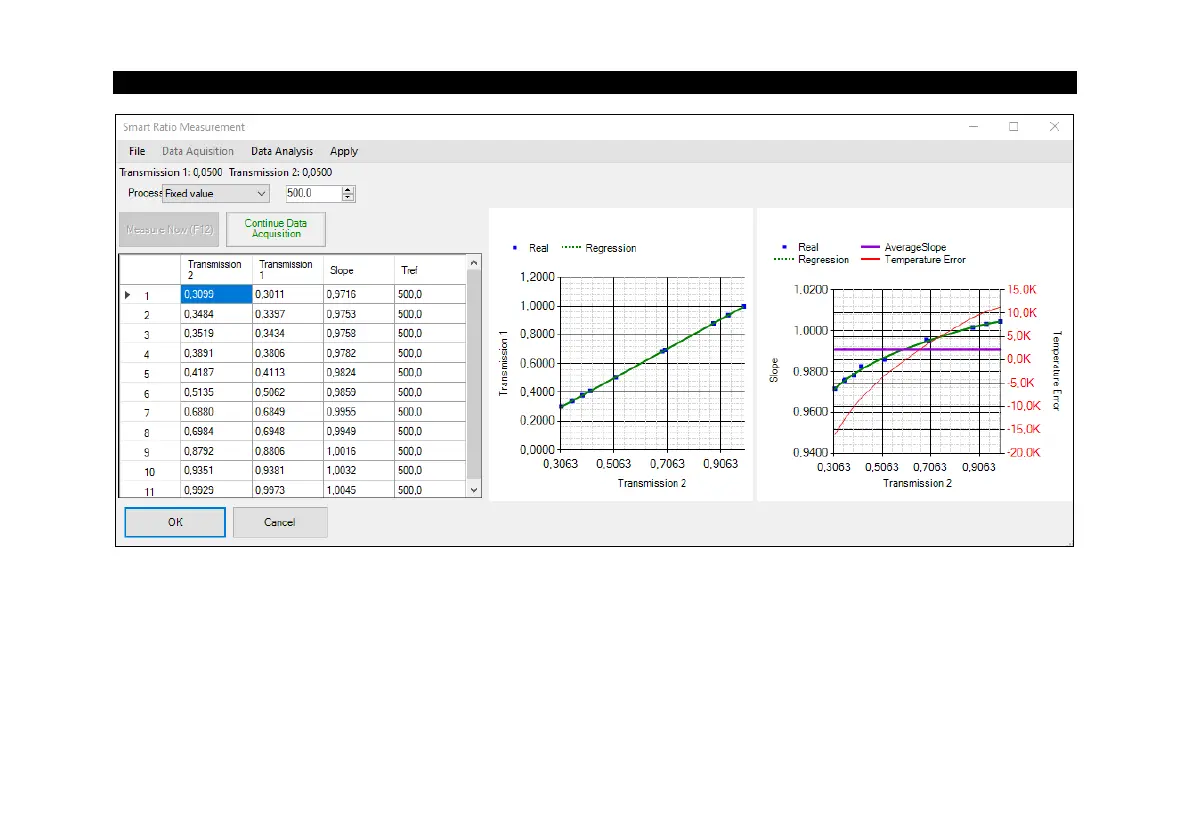The height and width of the screenshot is (839, 1191).
Task: Click Temperature Error legend entry
Action: tap(914, 260)
